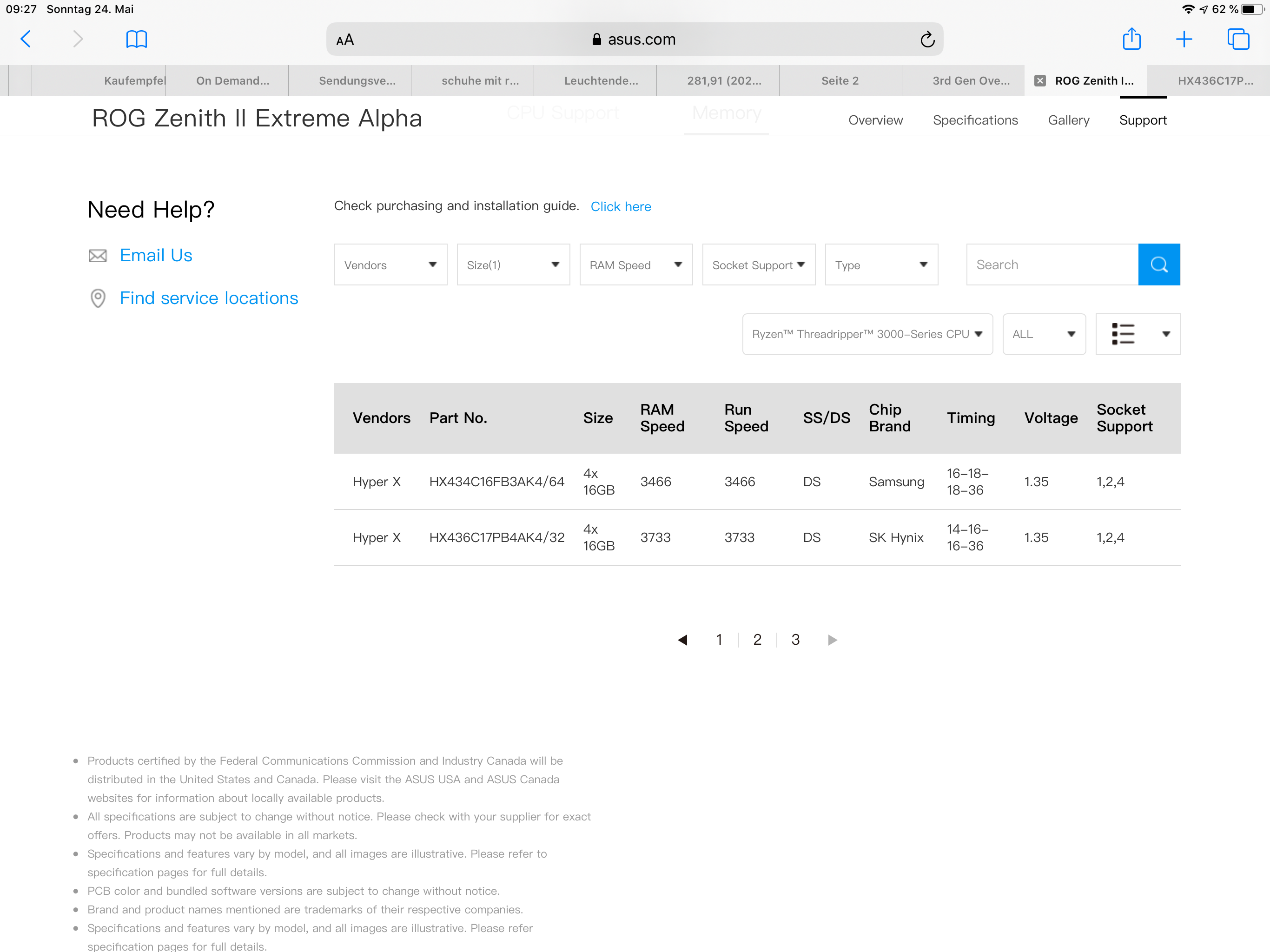
Task: Add a new tab with plus icon
Action: tap(1184, 39)
